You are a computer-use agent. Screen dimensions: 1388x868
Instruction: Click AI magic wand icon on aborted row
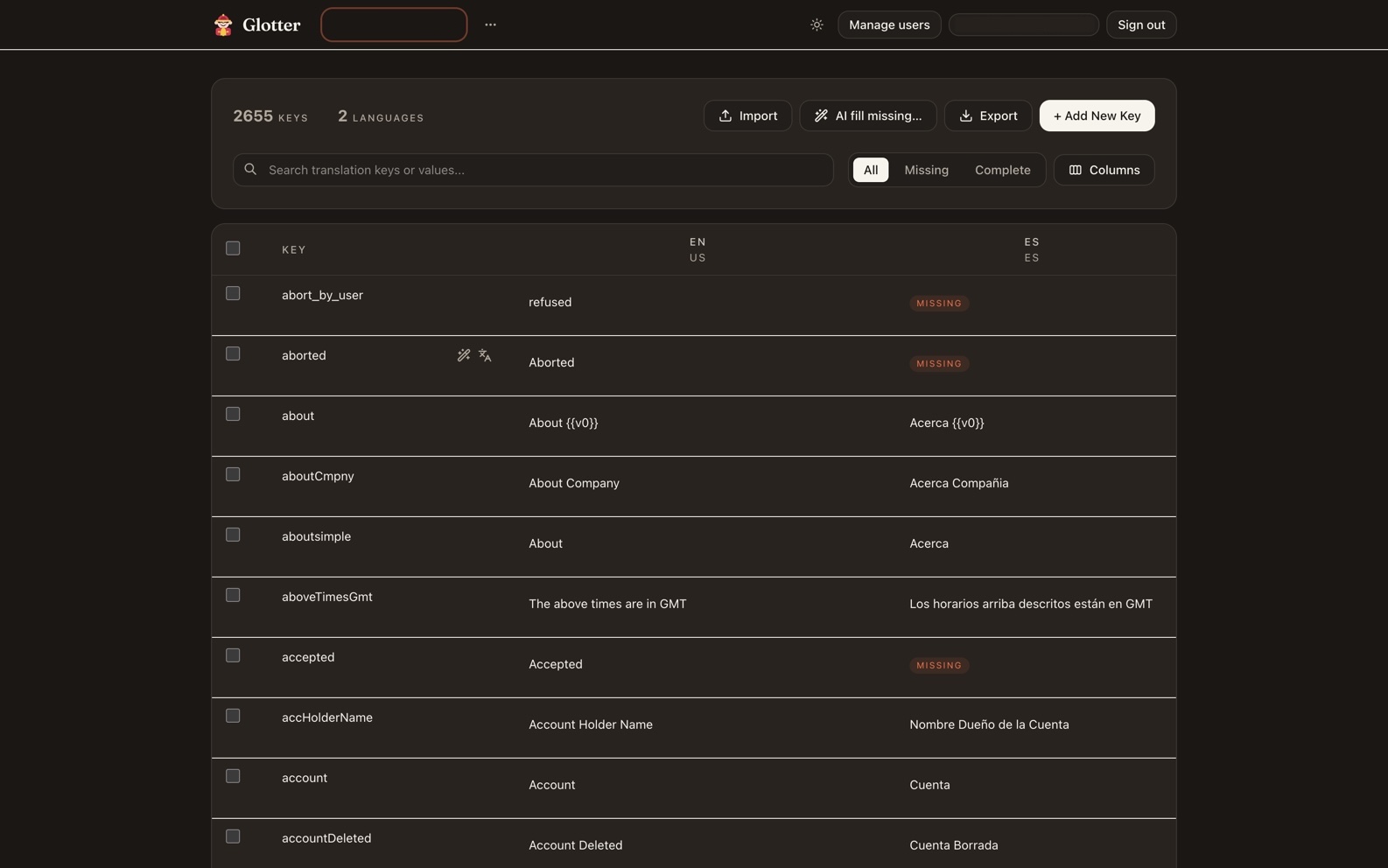coord(464,355)
